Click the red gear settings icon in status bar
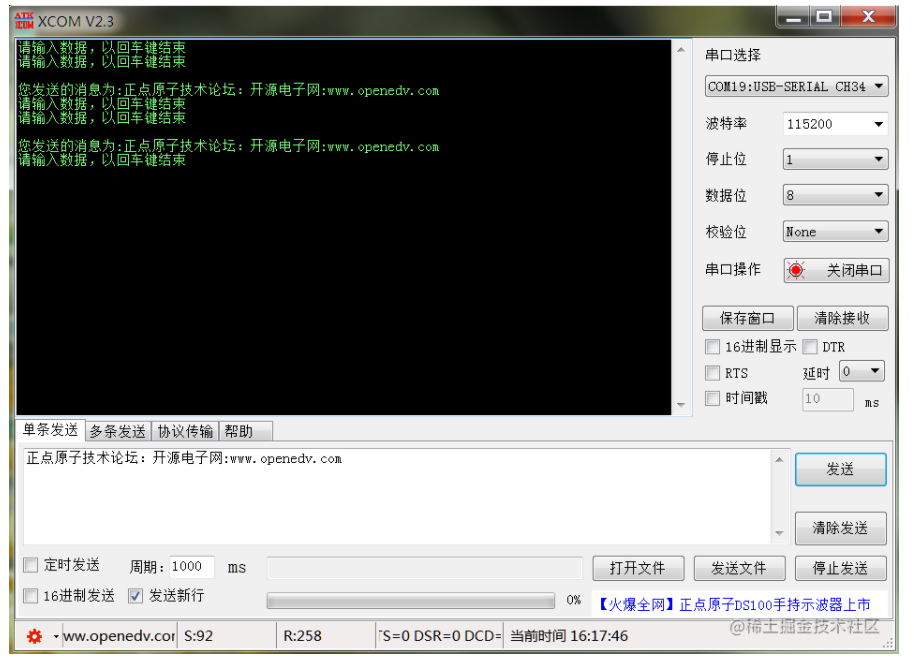Image resolution: width=914 pixels, height=670 pixels. pos(34,636)
